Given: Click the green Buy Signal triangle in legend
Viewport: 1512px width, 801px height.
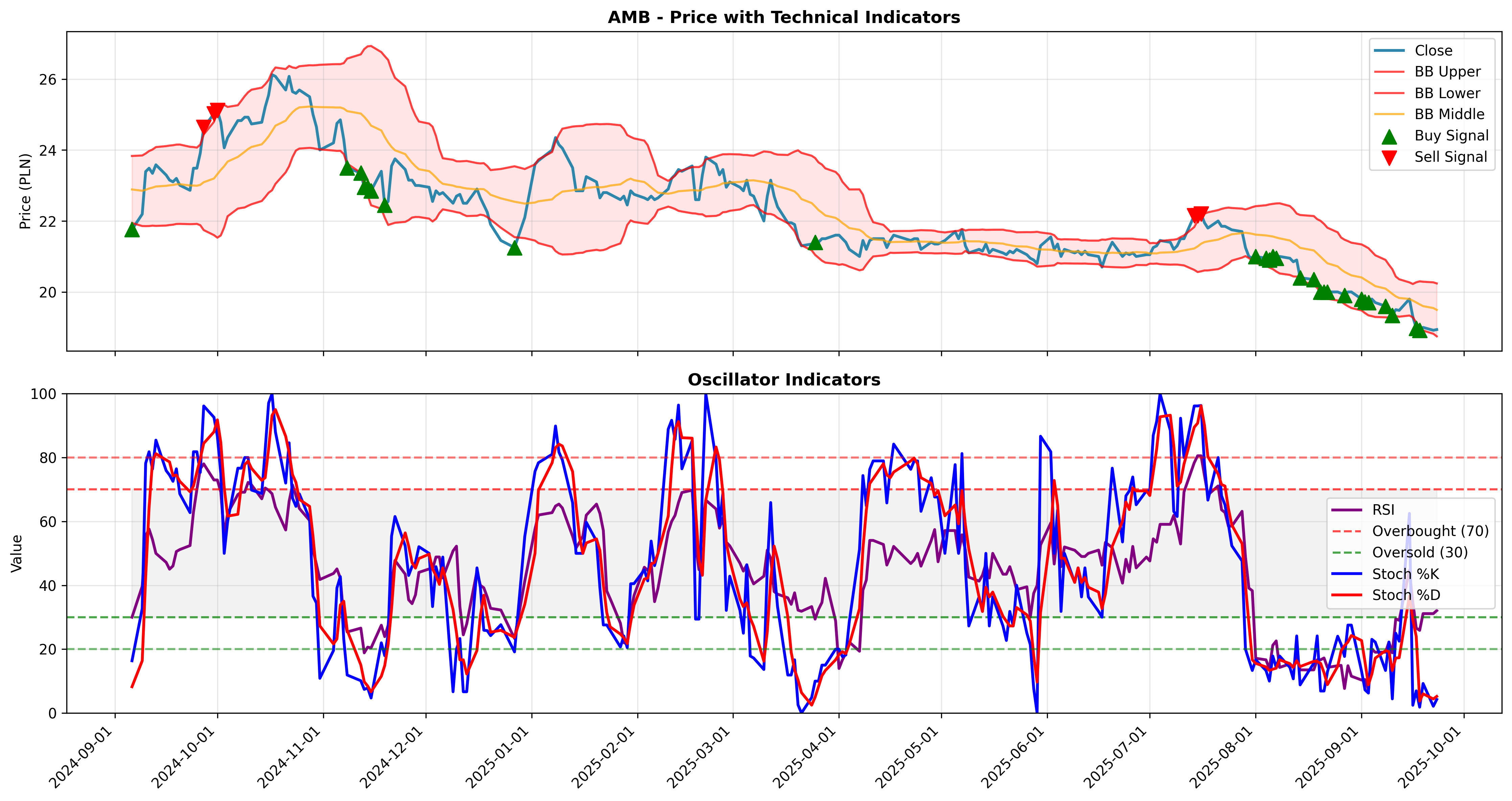Looking at the screenshot, I should [x=1389, y=136].
